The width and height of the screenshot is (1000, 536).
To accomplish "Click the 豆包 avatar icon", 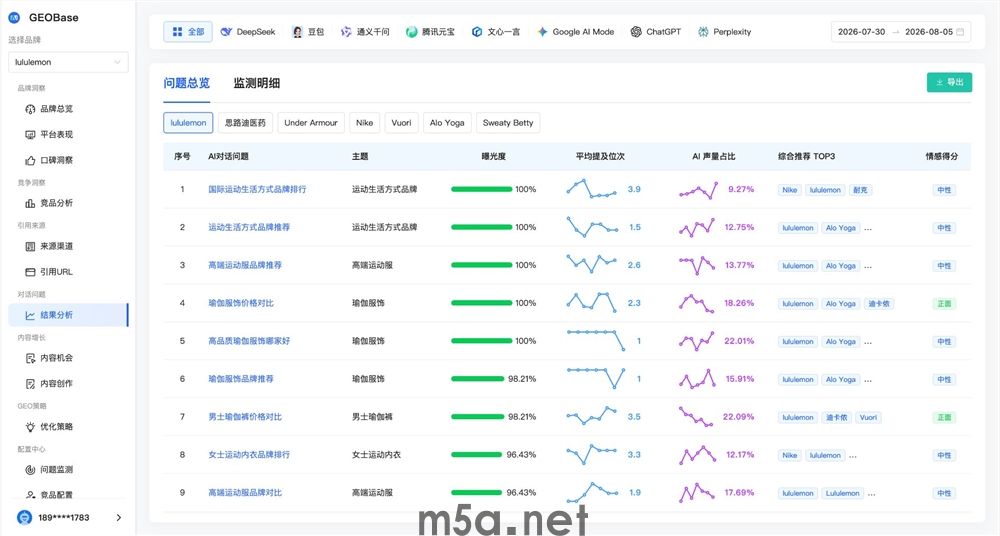I will (297, 32).
